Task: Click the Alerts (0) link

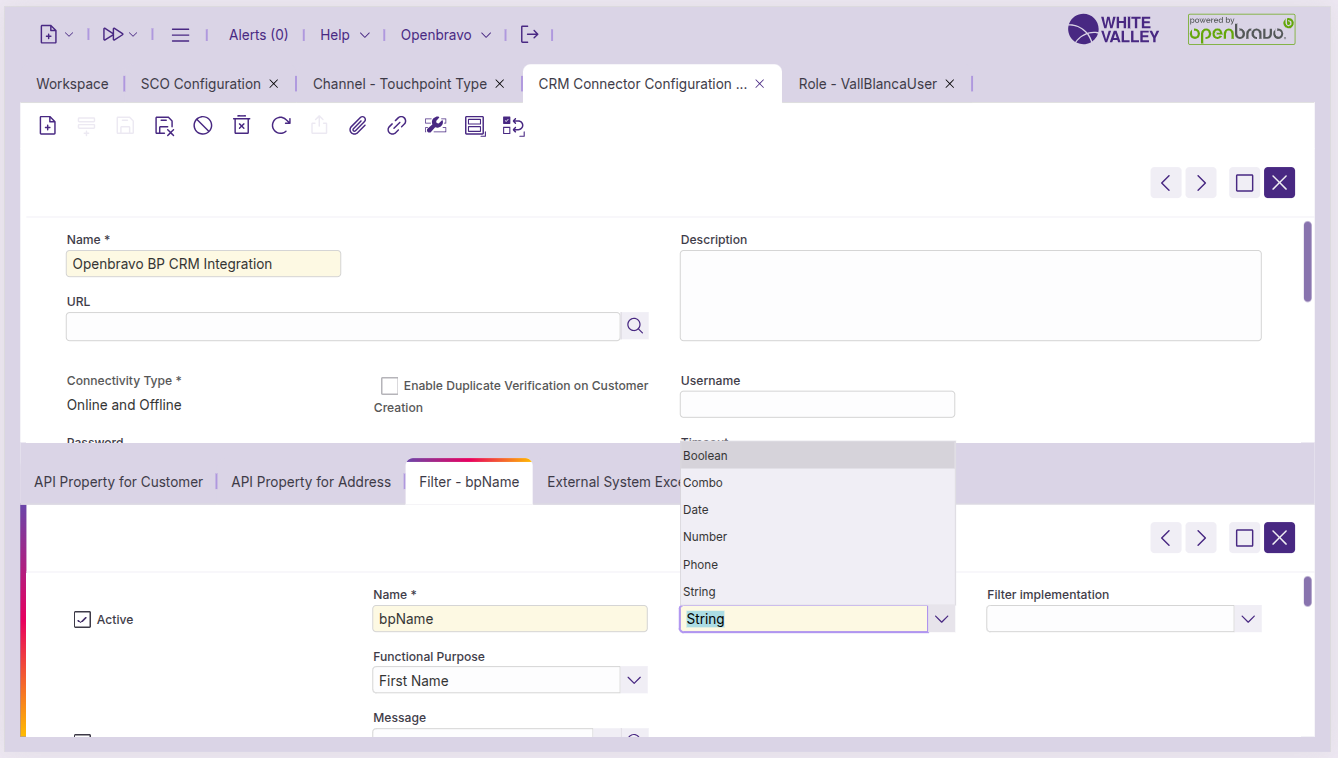Action: 258,34
